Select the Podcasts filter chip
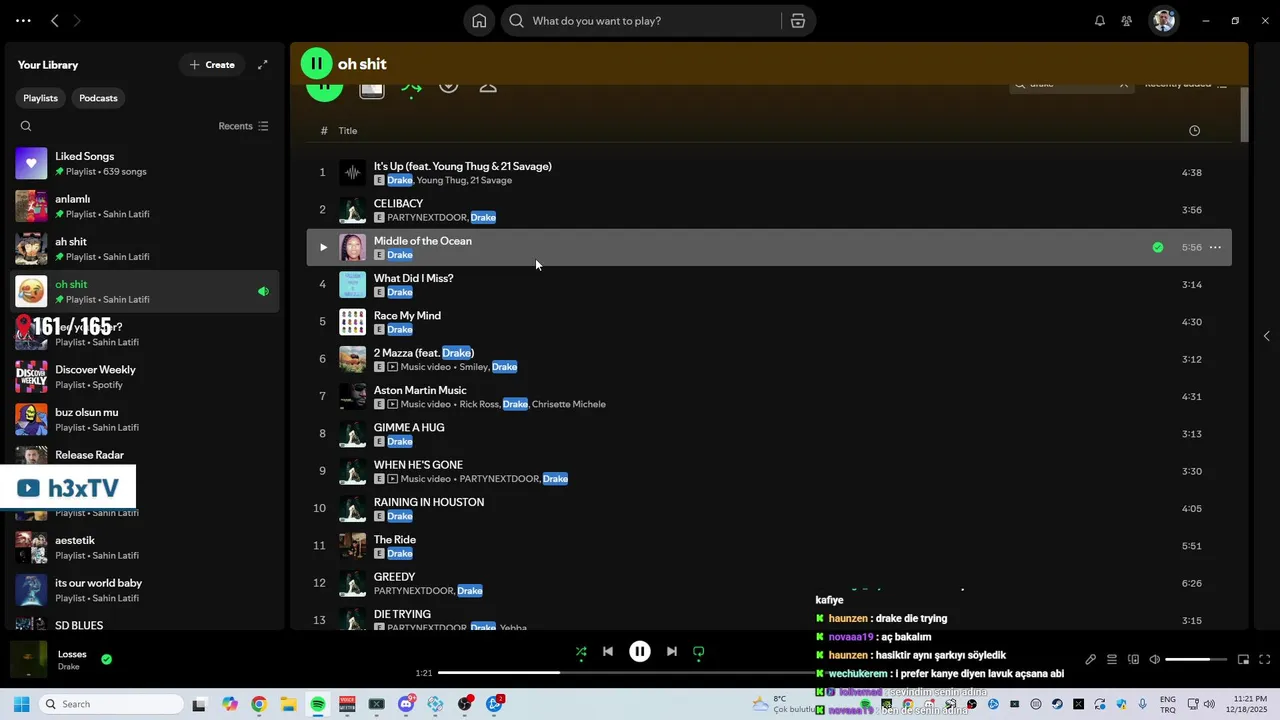The width and height of the screenshot is (1280, 720). click(98, 98)
